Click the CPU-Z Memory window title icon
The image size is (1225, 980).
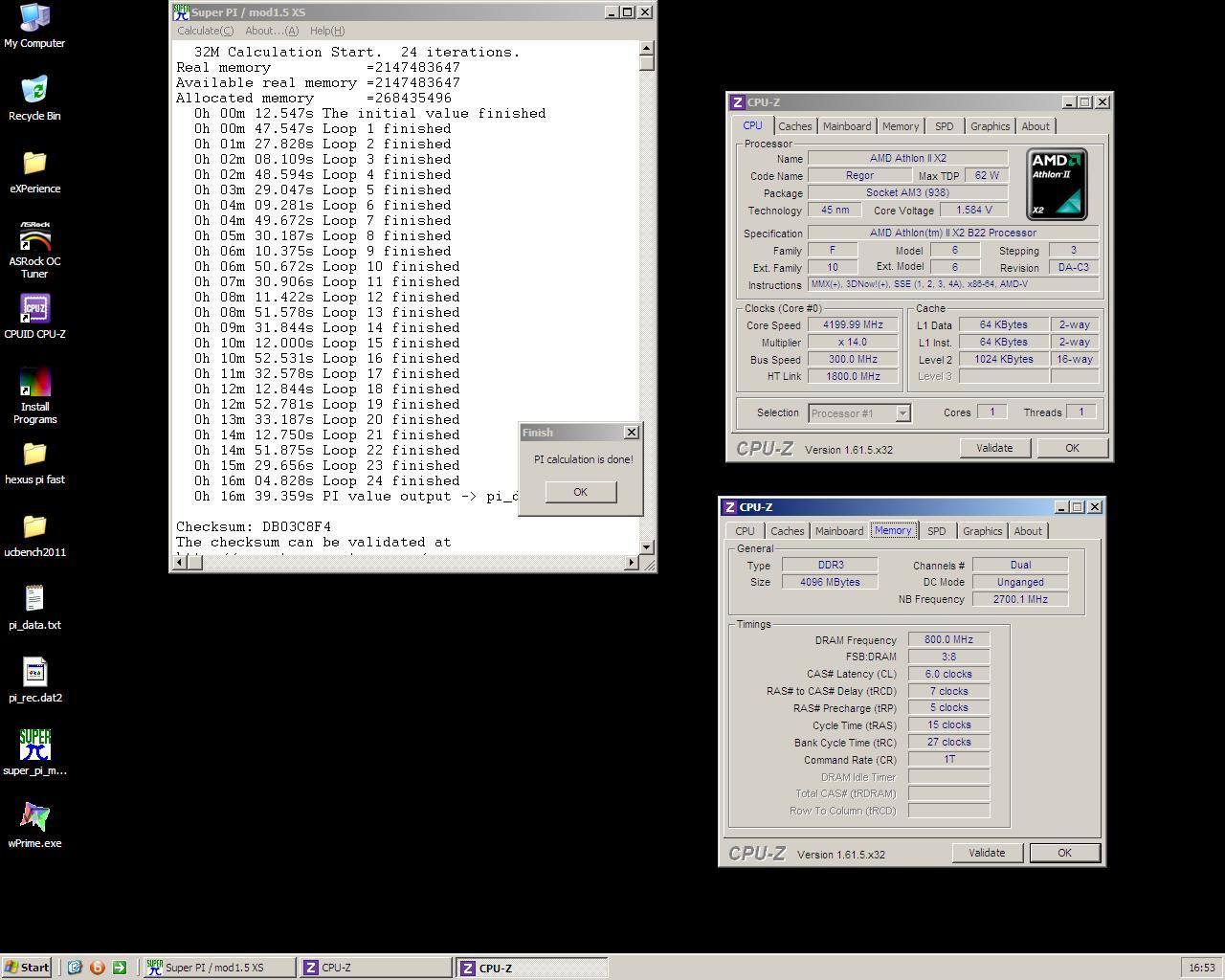point(729,507)
